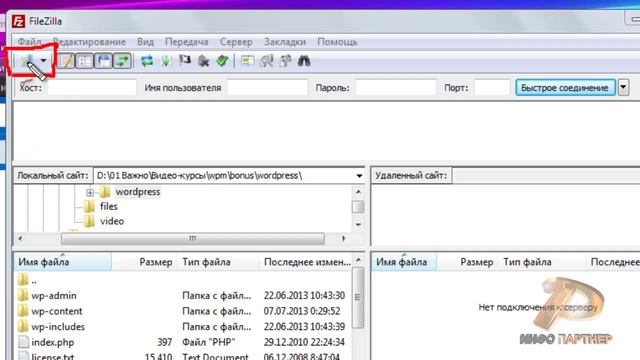Click the index.php file icon

pyautogui.click(x=23, y=342)
